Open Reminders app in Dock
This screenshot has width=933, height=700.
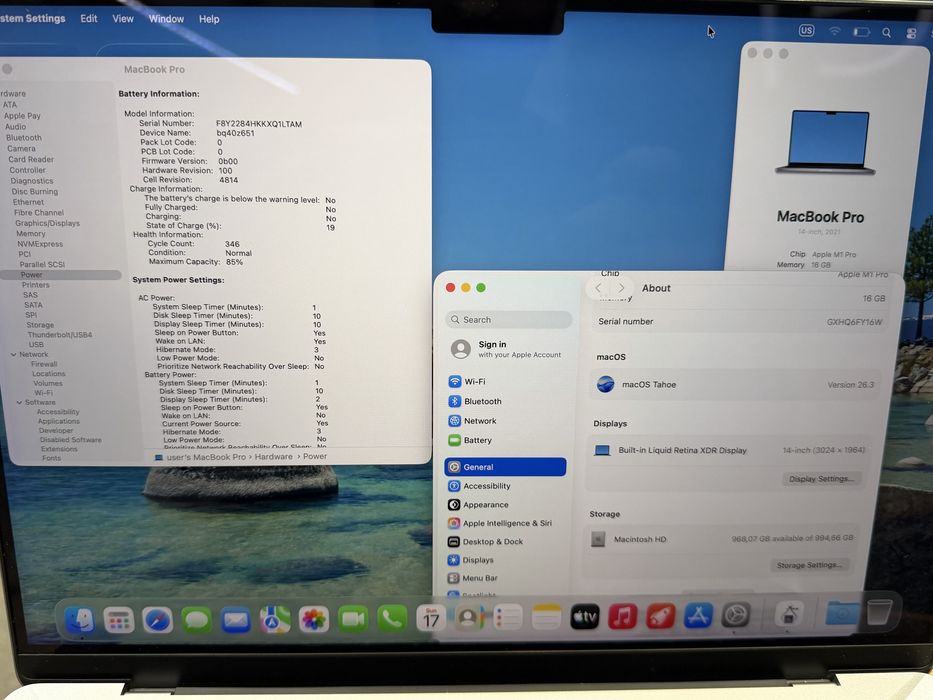coord(508,617)
